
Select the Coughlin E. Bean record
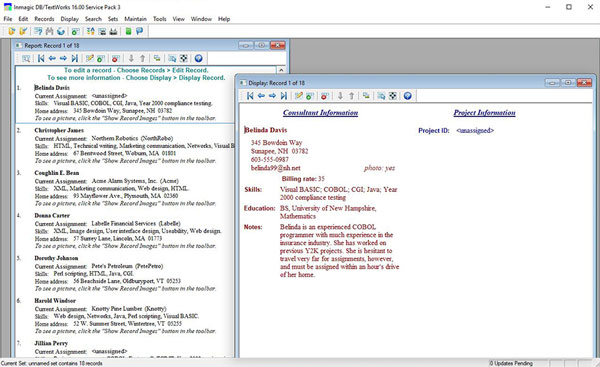point(57,173)
